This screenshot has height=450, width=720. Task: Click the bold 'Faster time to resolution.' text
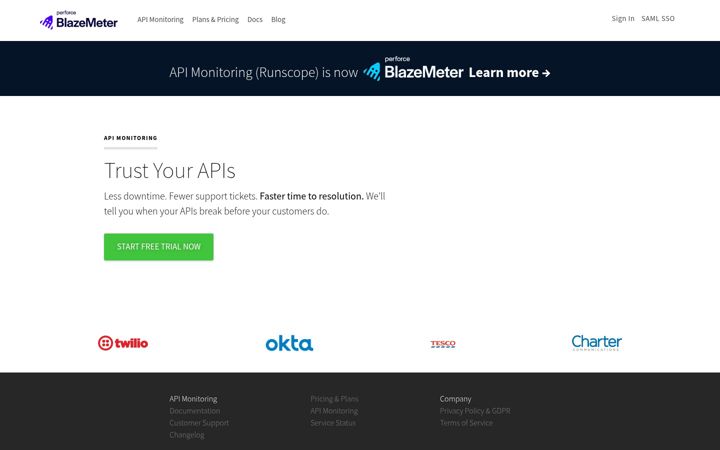click(311, 196)
